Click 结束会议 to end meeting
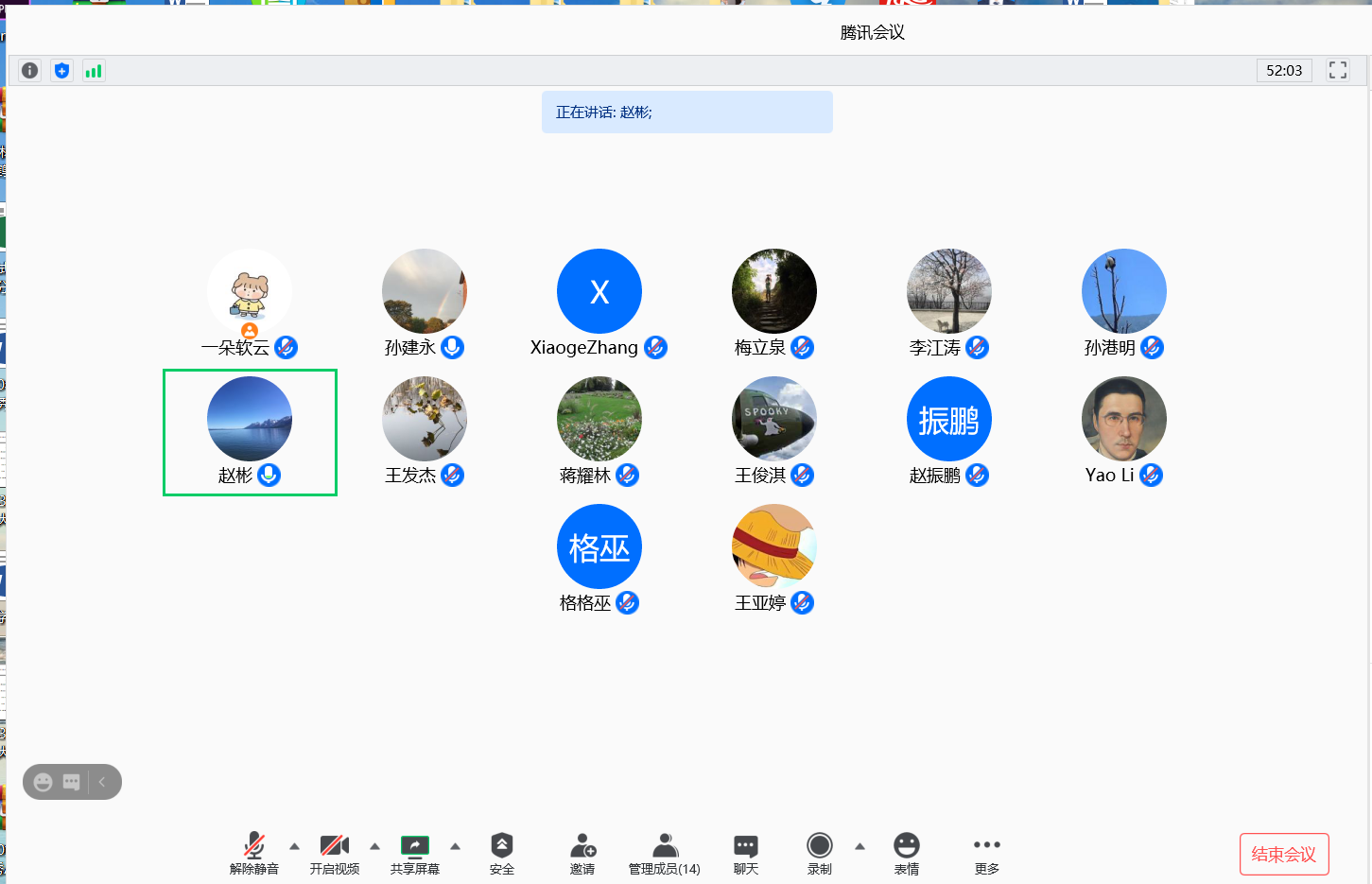 [1283, 855]
